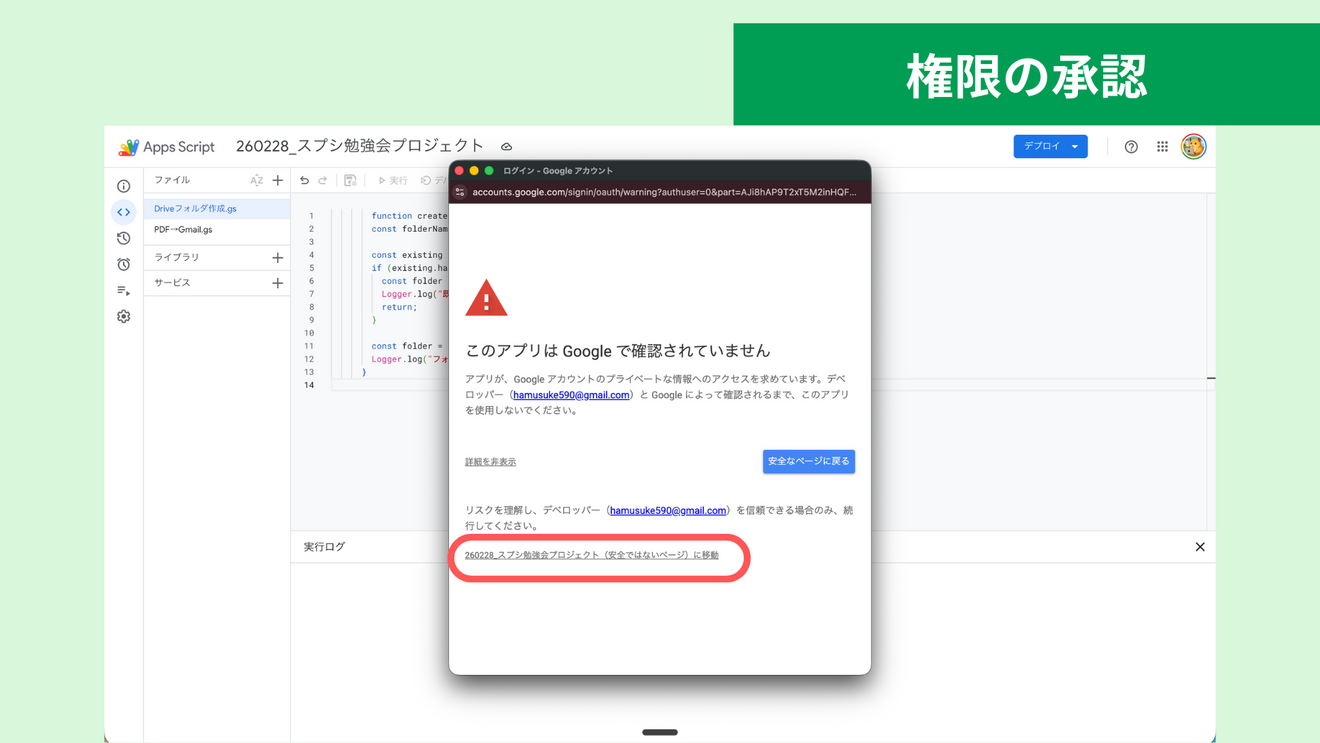Click line number 1 in the editor
1320x743 pixels.
(311, 216)
